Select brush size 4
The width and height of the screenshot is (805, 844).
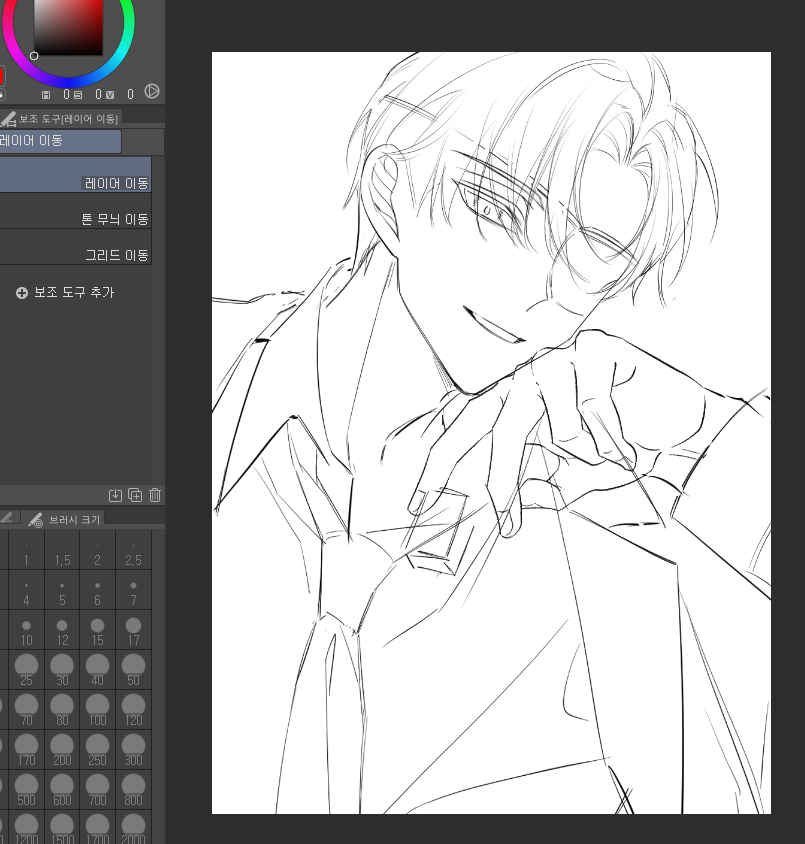[26, 590]
